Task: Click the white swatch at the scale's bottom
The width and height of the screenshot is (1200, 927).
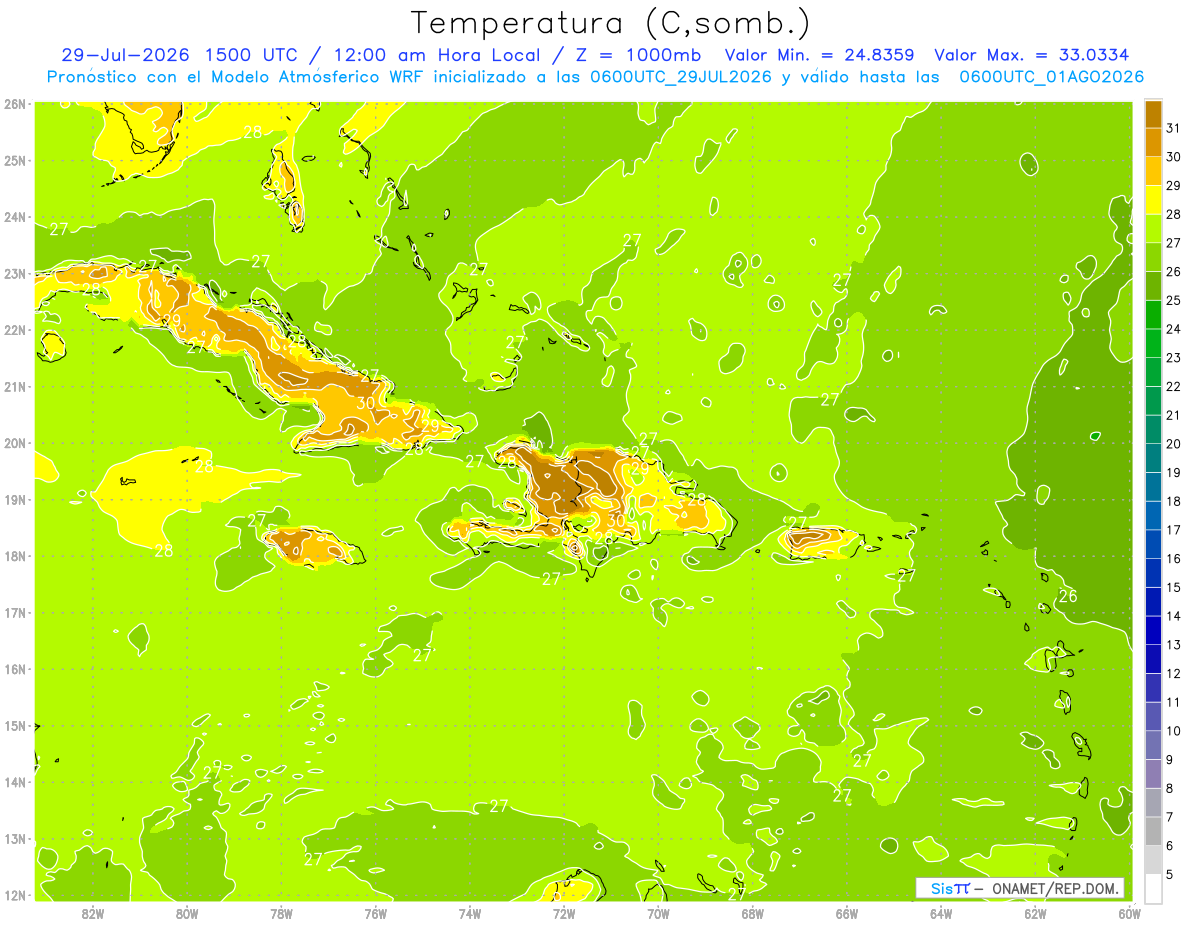Action: click(1153, 888)
